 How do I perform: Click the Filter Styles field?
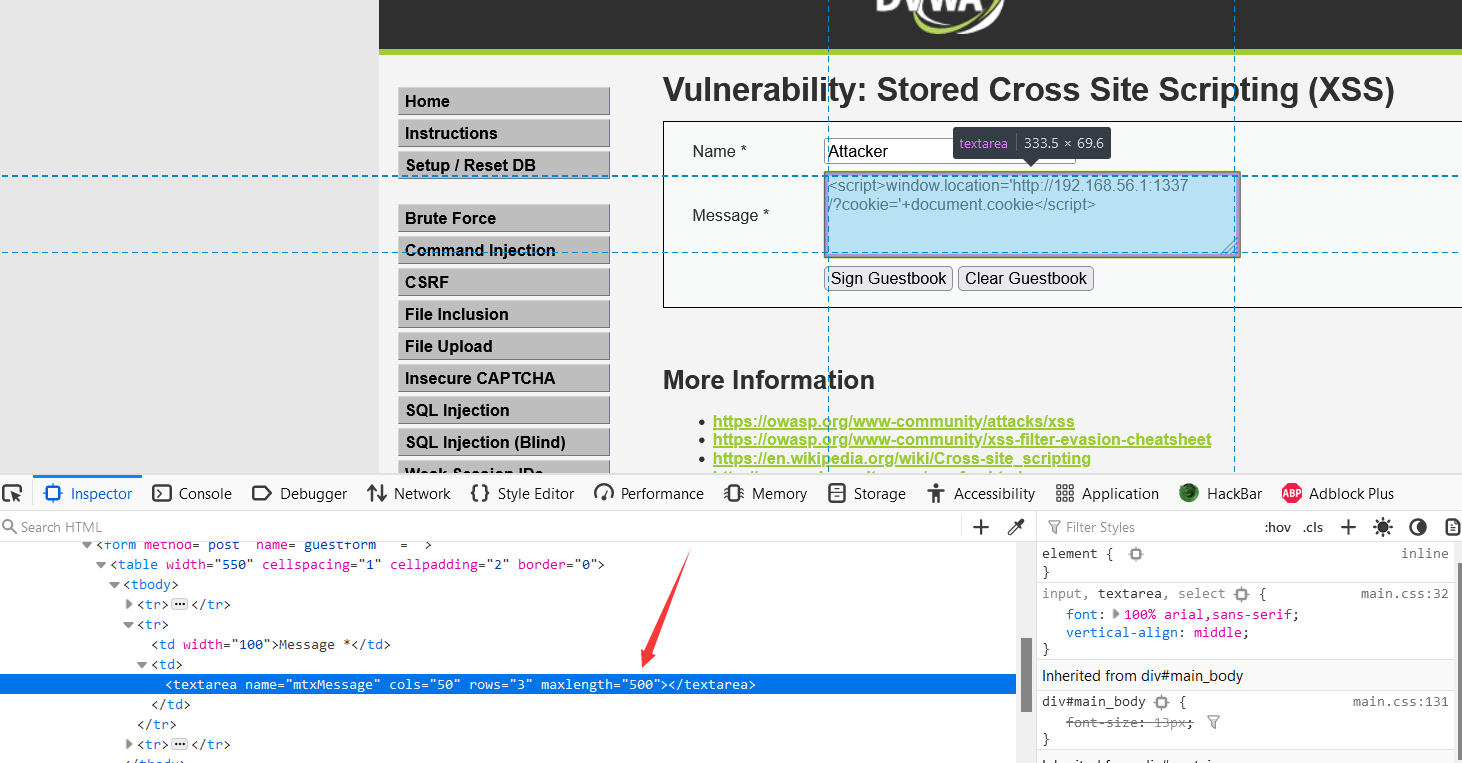(x=1150, y=527)
